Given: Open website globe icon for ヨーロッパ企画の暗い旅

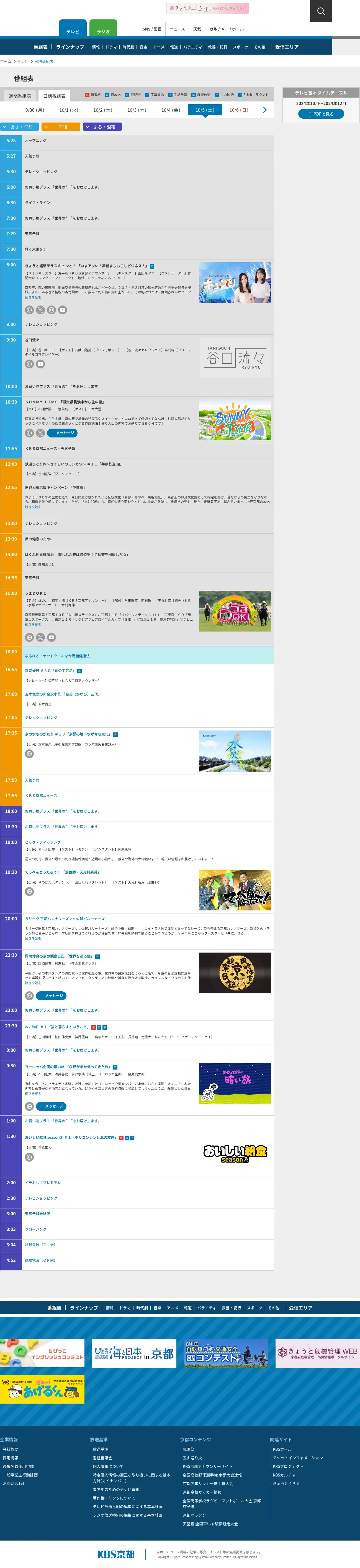Looking at the screenshot, I should pos(29,1106).
